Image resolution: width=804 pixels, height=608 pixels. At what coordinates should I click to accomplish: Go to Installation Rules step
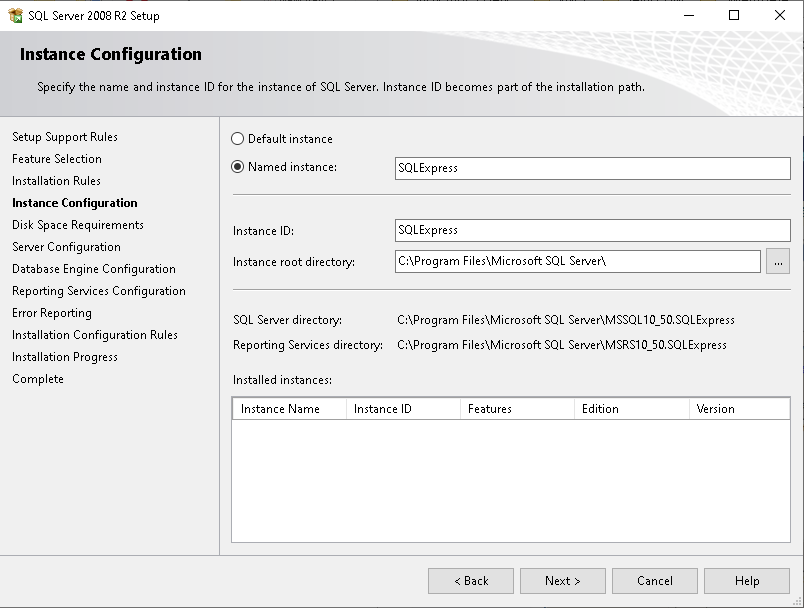coord(56,181)
